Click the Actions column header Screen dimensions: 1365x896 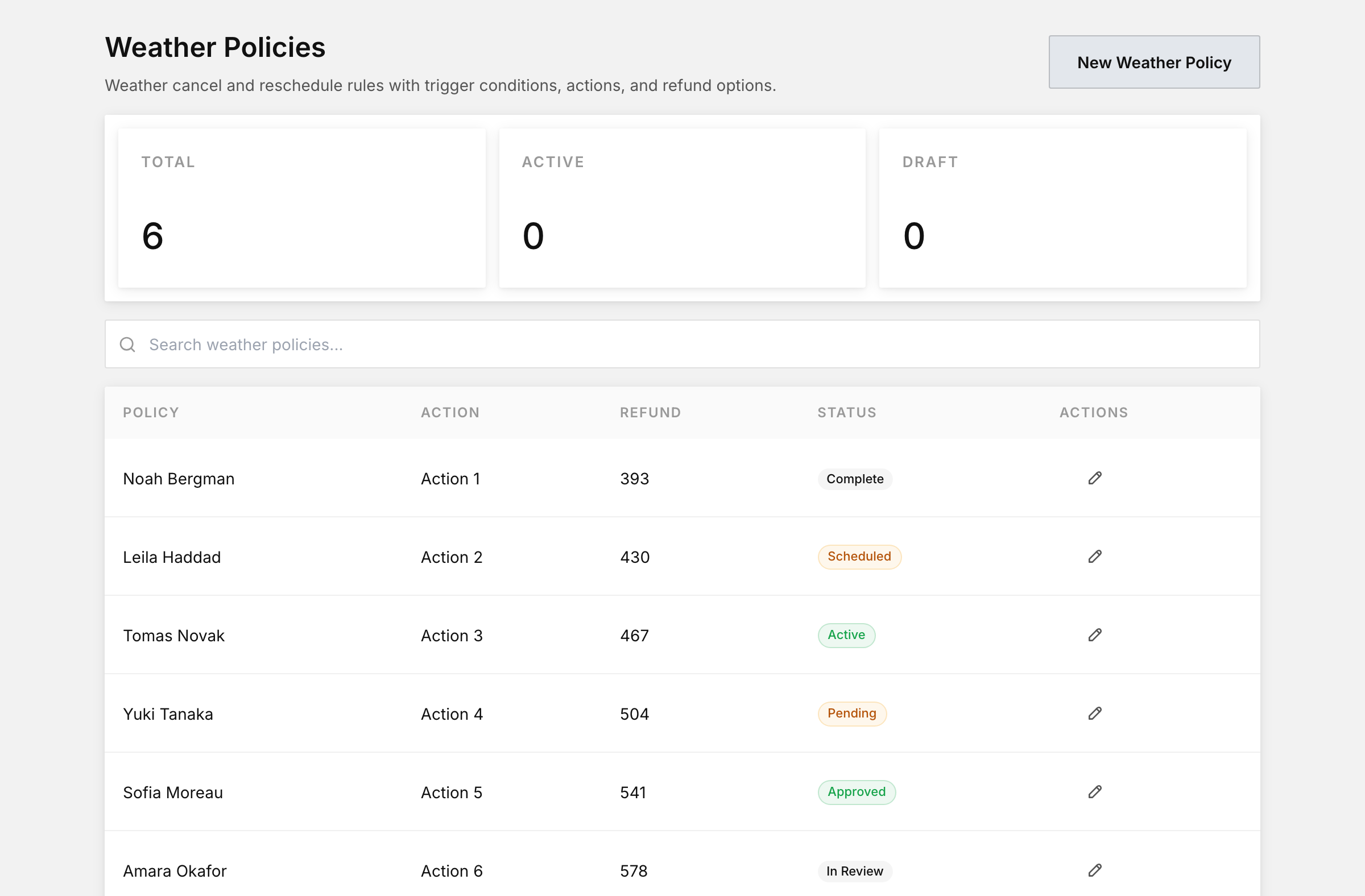click(1093, 412)
